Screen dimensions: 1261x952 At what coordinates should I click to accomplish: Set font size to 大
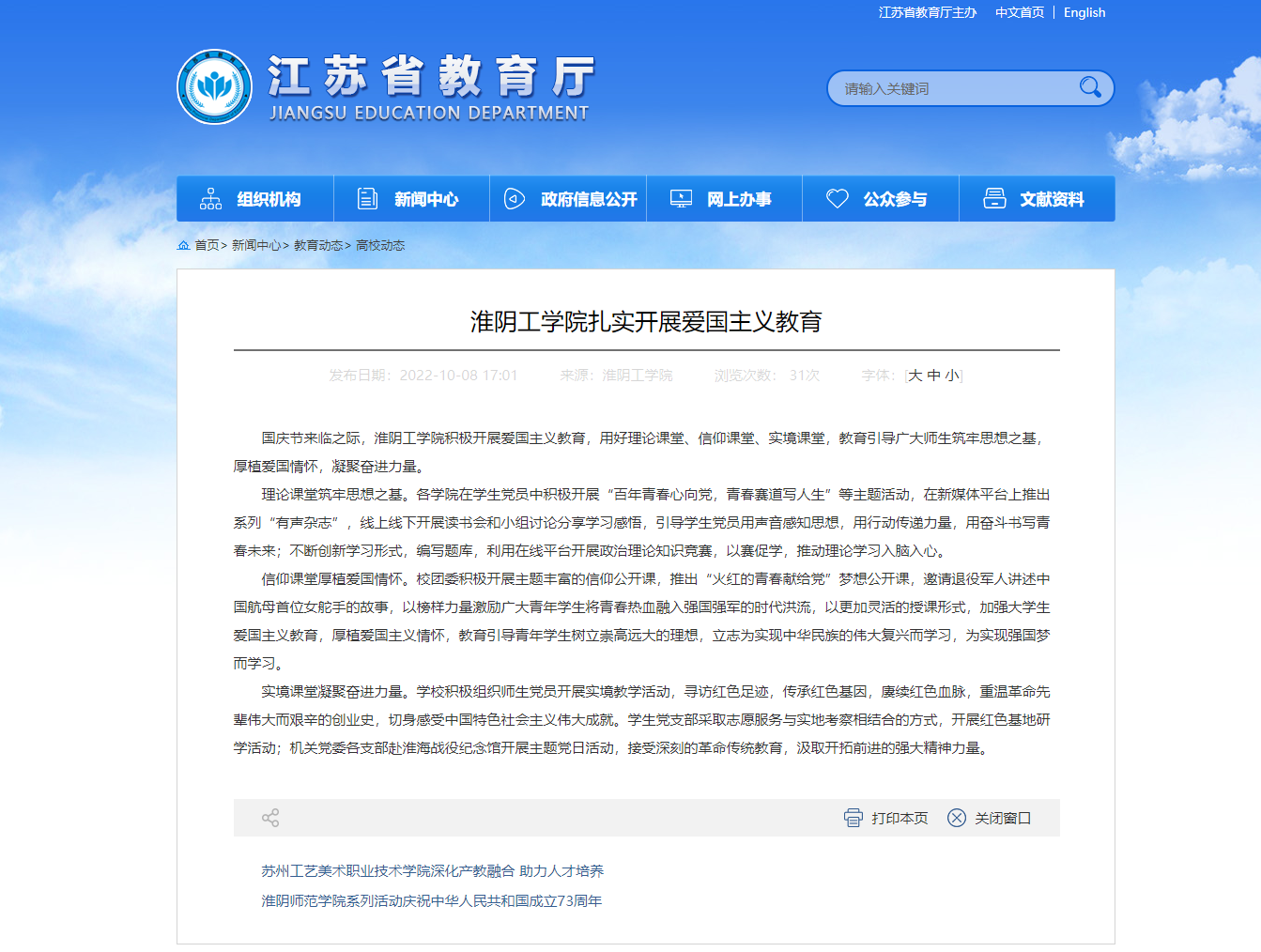(x=915, y=376)
